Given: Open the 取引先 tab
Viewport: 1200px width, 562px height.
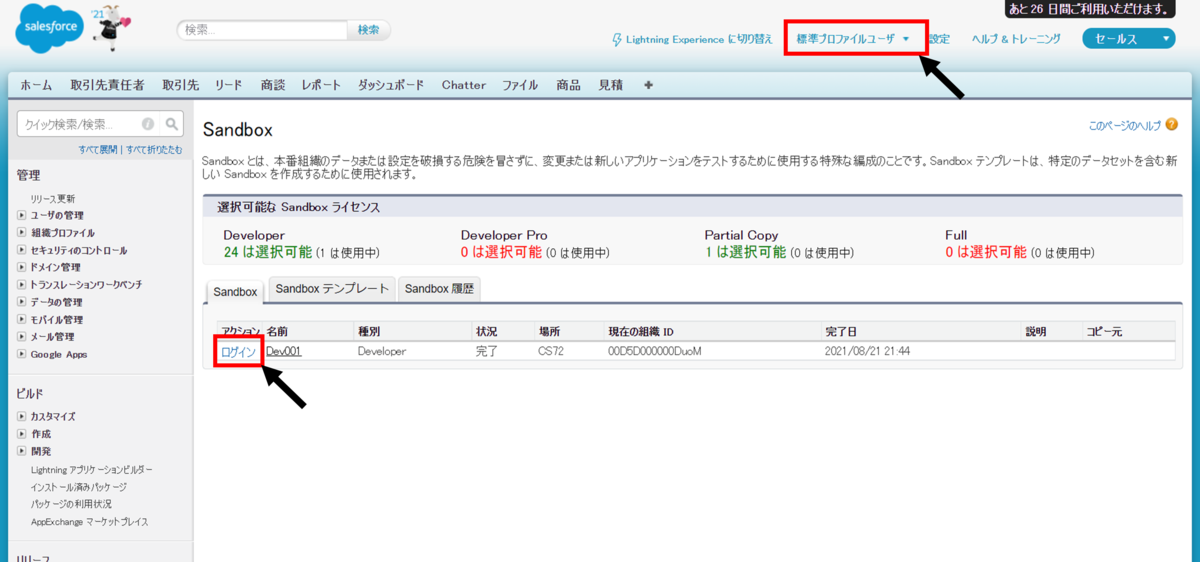Looking at the screenshot, I should tap(180, 85).
